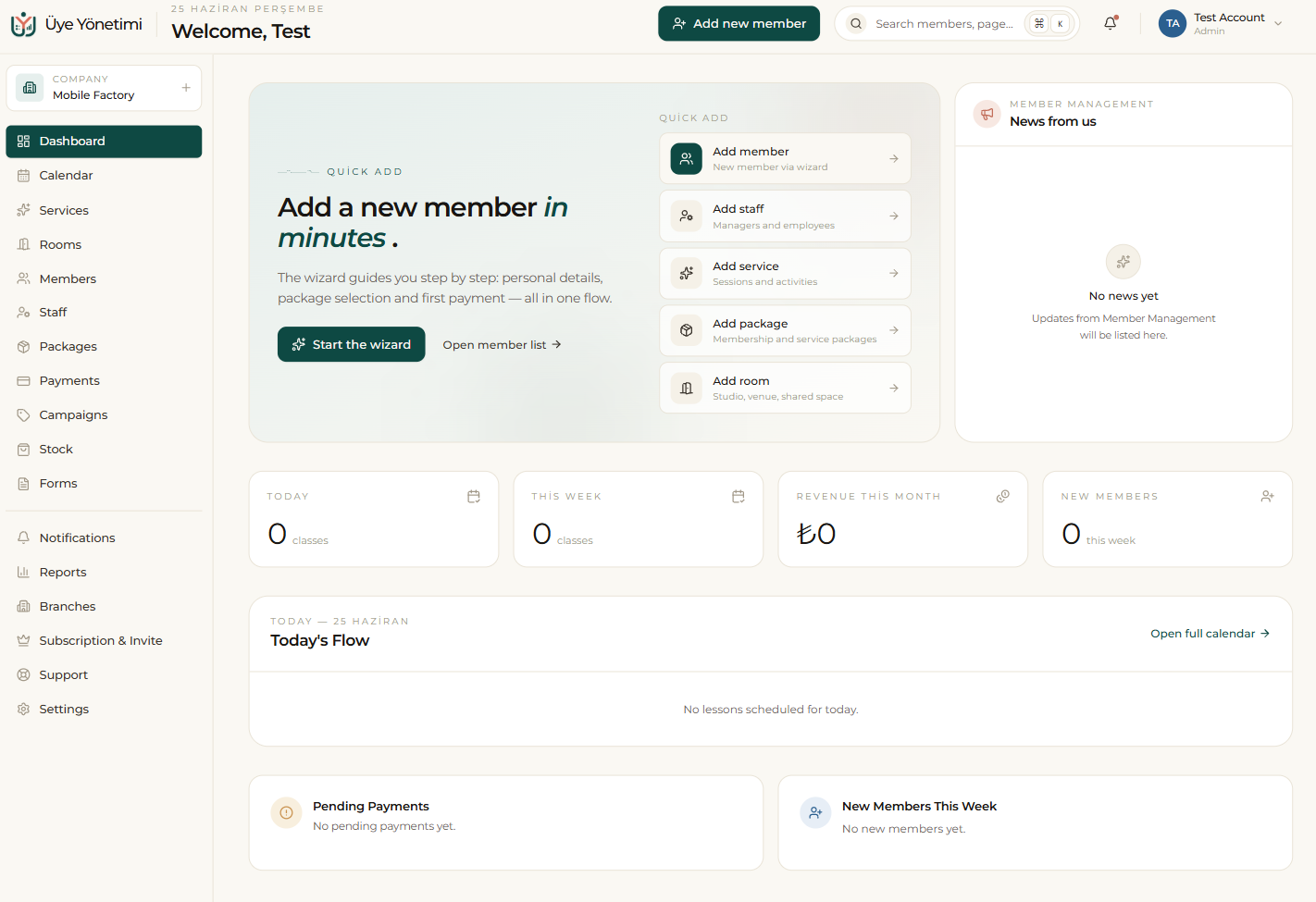The width and height of the screenshot is (1316, 902).
Task: Click the arrow on Add member row
Action: pyautogui.click(x=894, y=158)
